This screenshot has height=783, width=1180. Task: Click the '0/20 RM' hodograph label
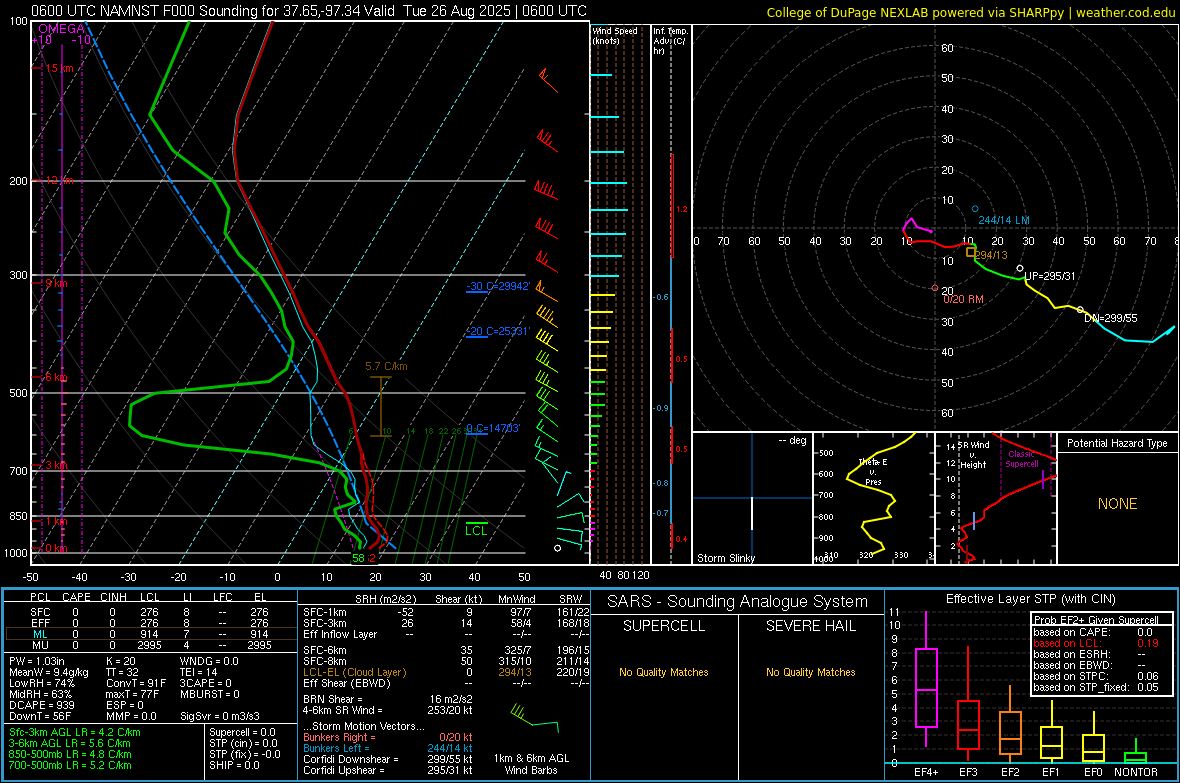coord(963,299)
